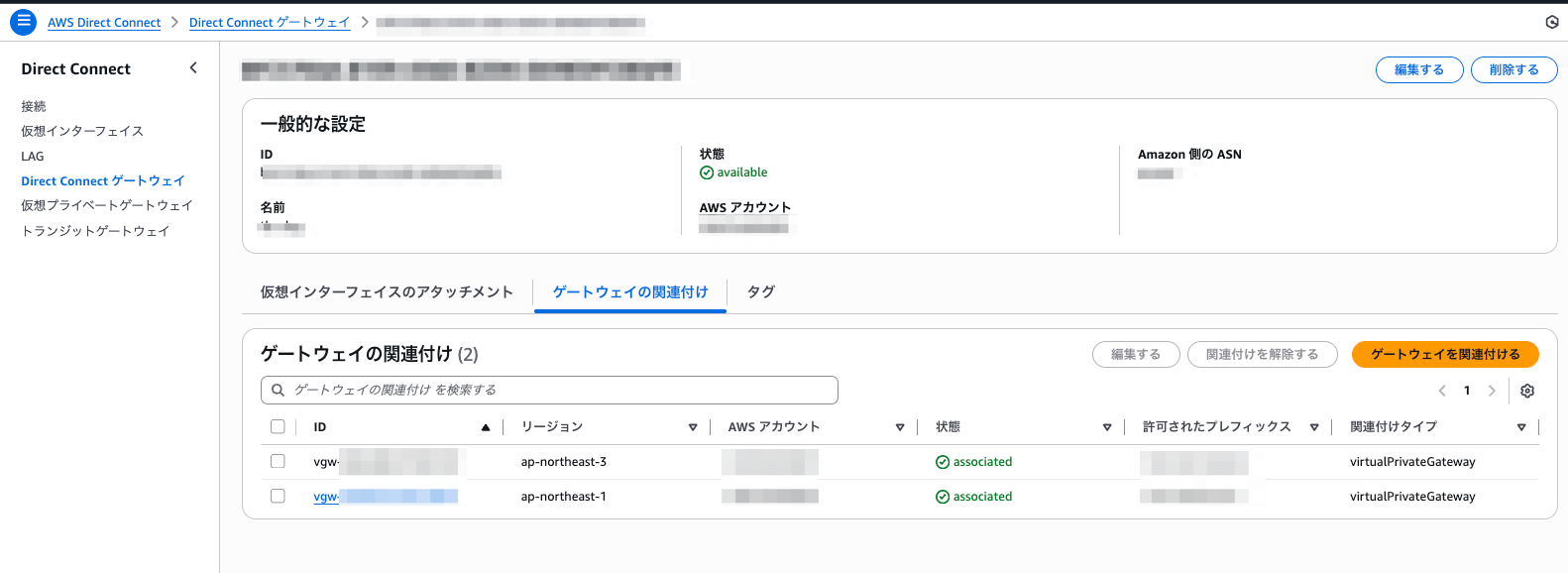The height and width of the screenshot is (573, 1568).
Task: Open 仮想プライベートゲートウェイ in sidebar
Action: click(x=107, y=205)
